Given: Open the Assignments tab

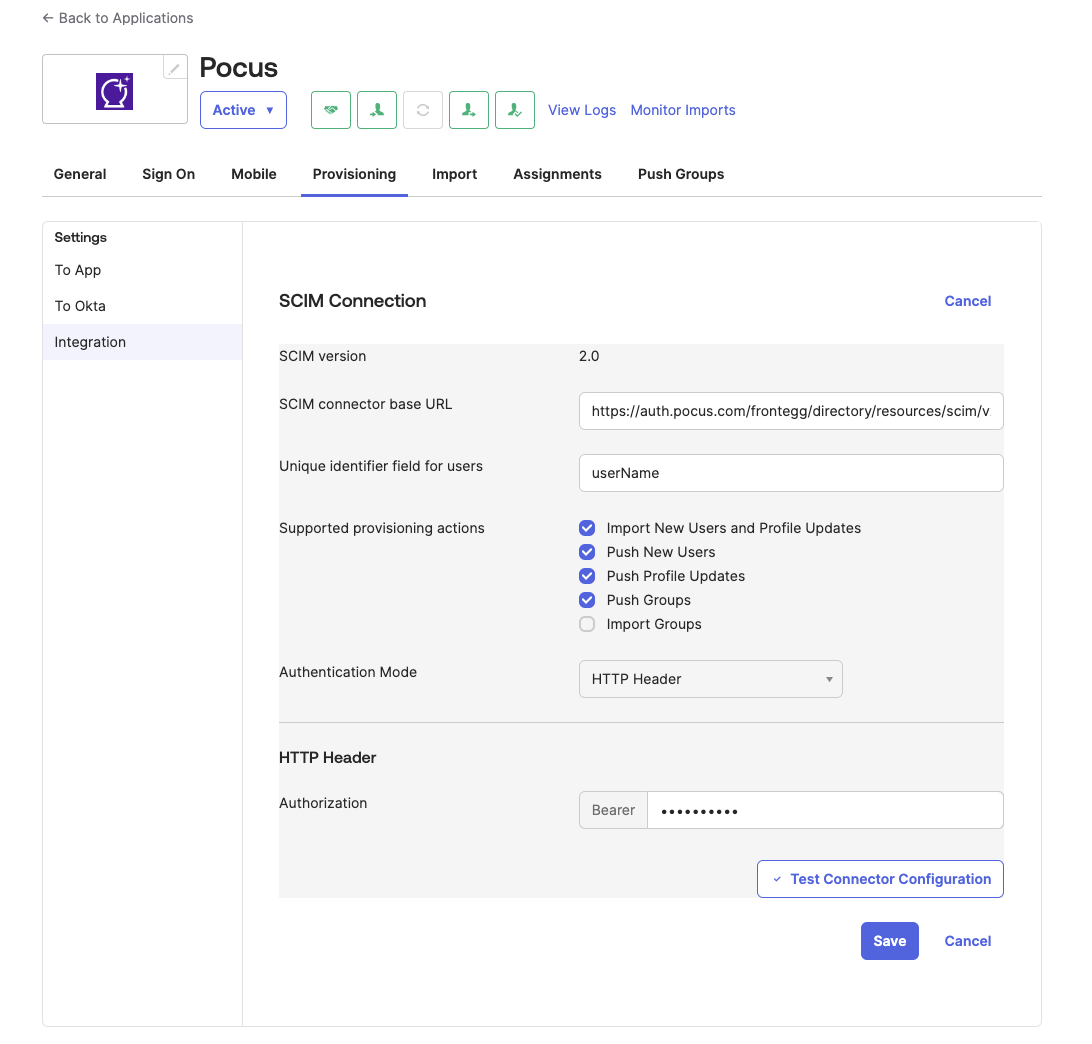Looking at the screenshot, I should click(x=557, y=174).
